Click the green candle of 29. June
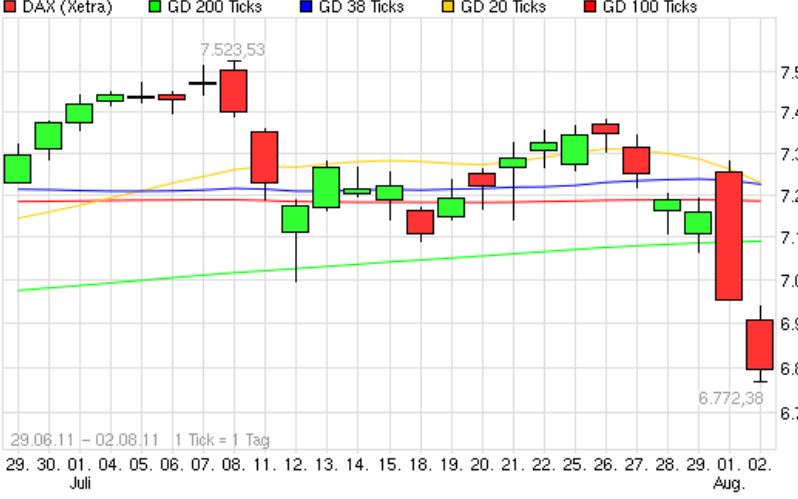Screen dimensions: 798x499 tap(17, 169)
